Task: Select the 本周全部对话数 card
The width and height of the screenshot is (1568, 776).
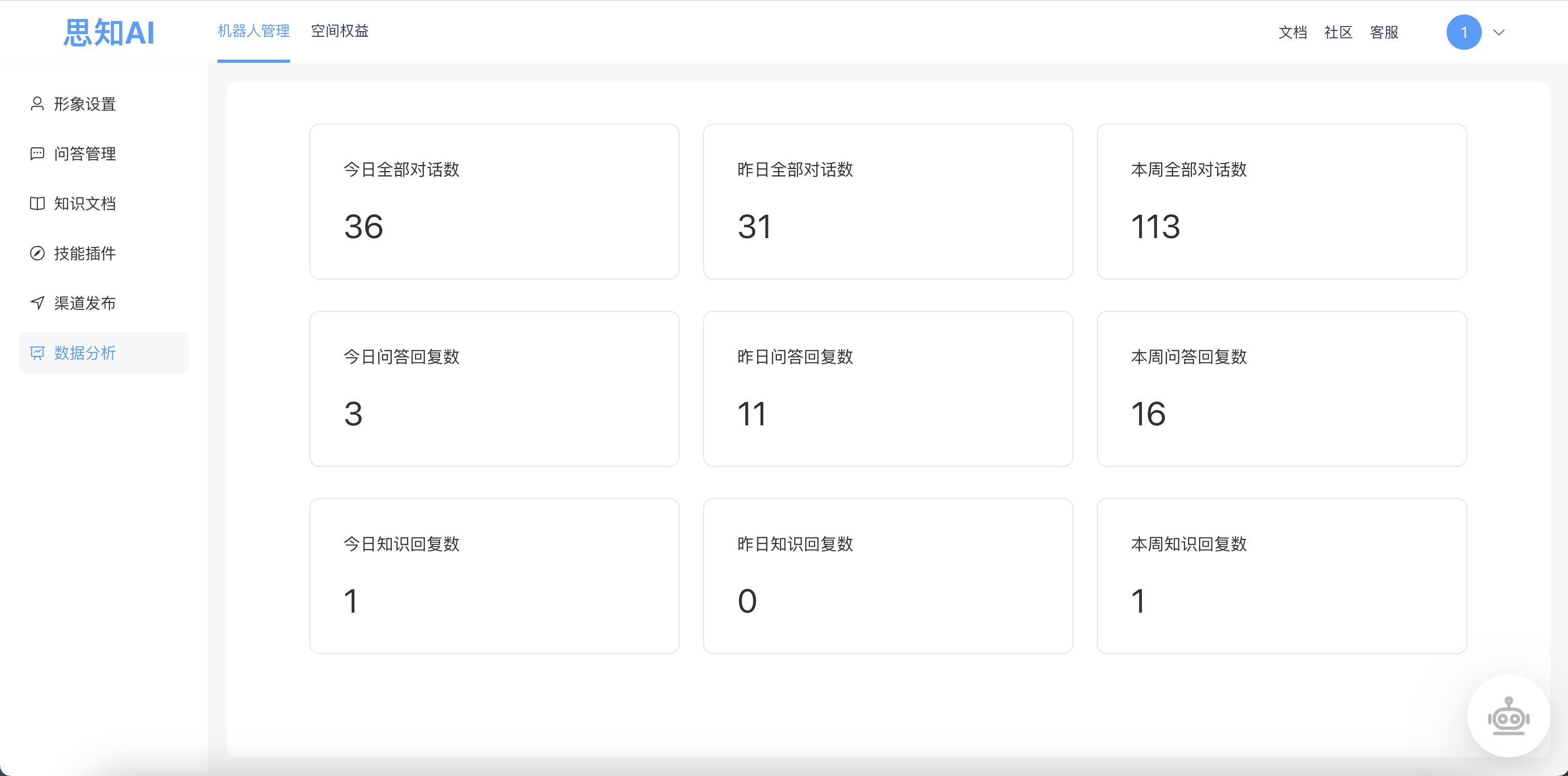Action: click(x=1281, y=201)
